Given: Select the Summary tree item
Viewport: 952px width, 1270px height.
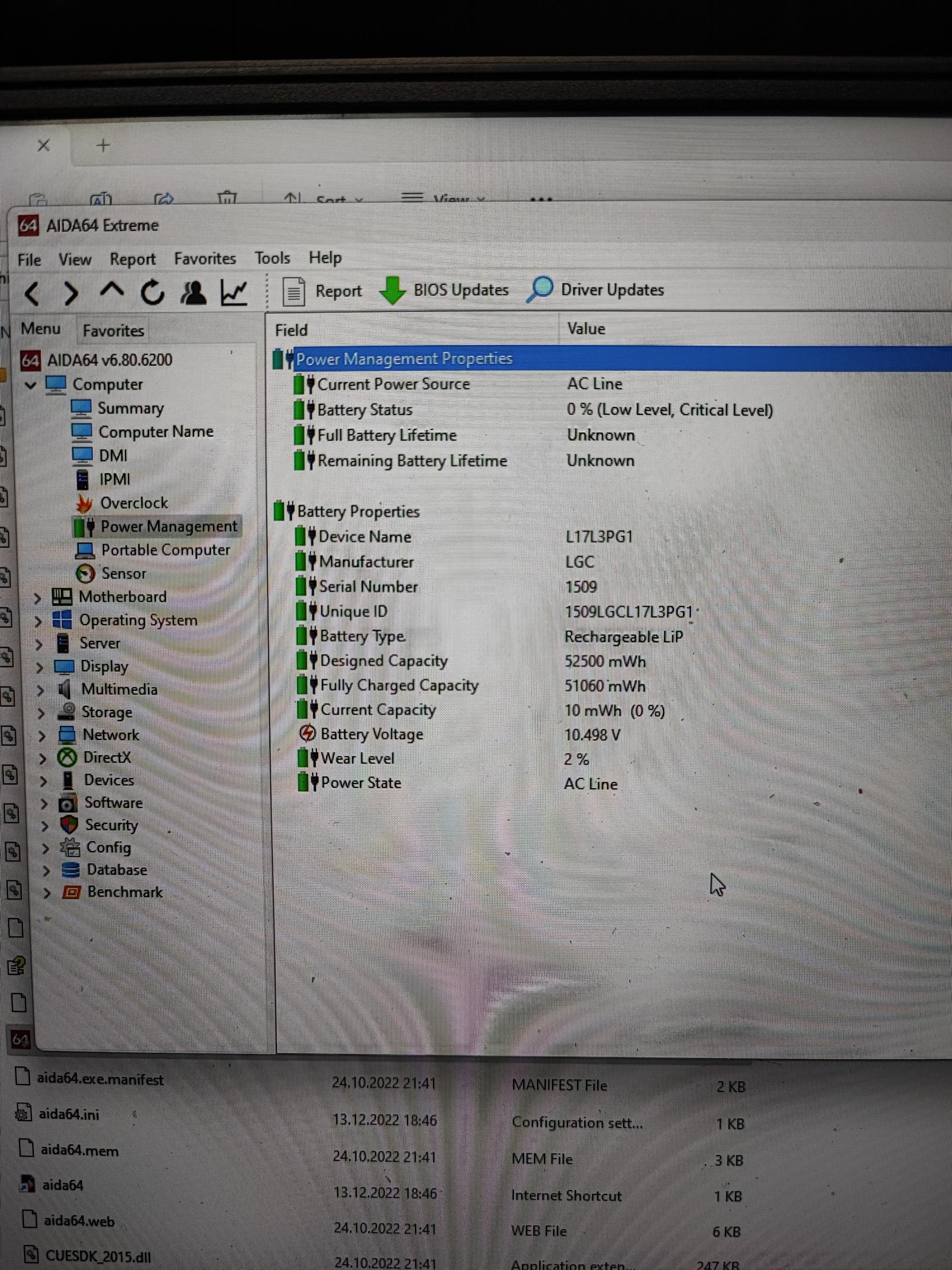Looking at the screenshot, I should click(130, 408).
